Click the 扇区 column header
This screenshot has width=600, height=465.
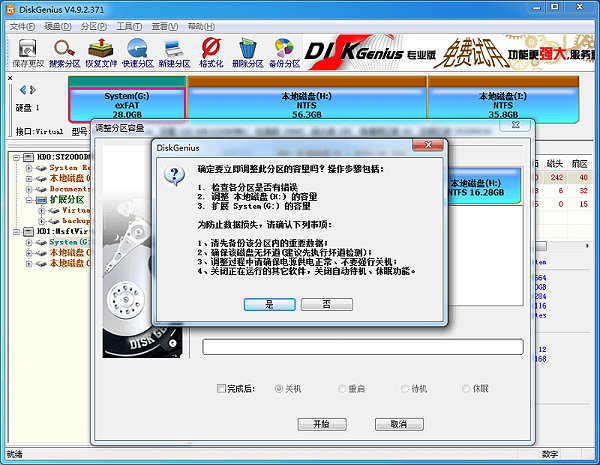579,164
